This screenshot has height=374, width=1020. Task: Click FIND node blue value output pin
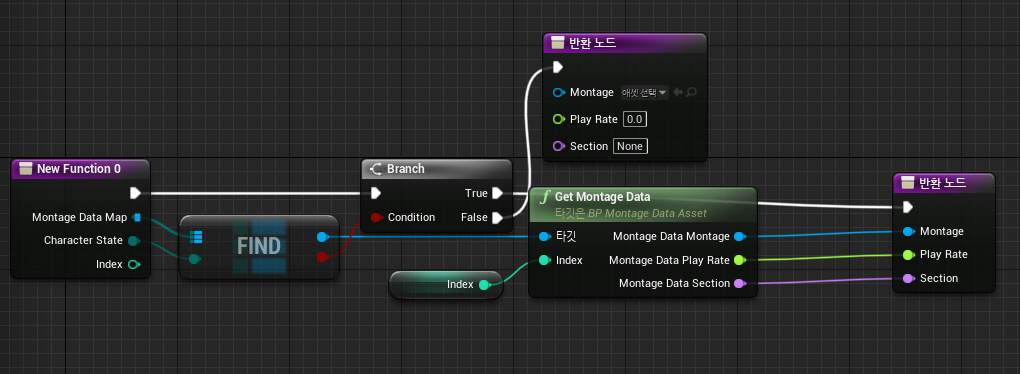pyautogui.click(x=322, y=237)
